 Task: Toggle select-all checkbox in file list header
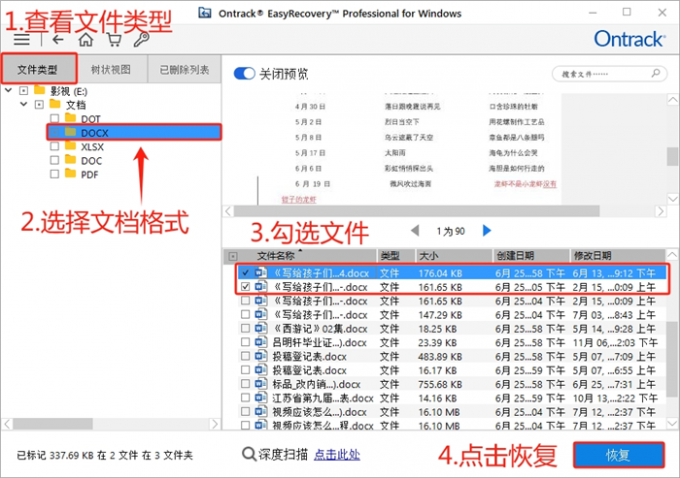[x=233, y=256]
